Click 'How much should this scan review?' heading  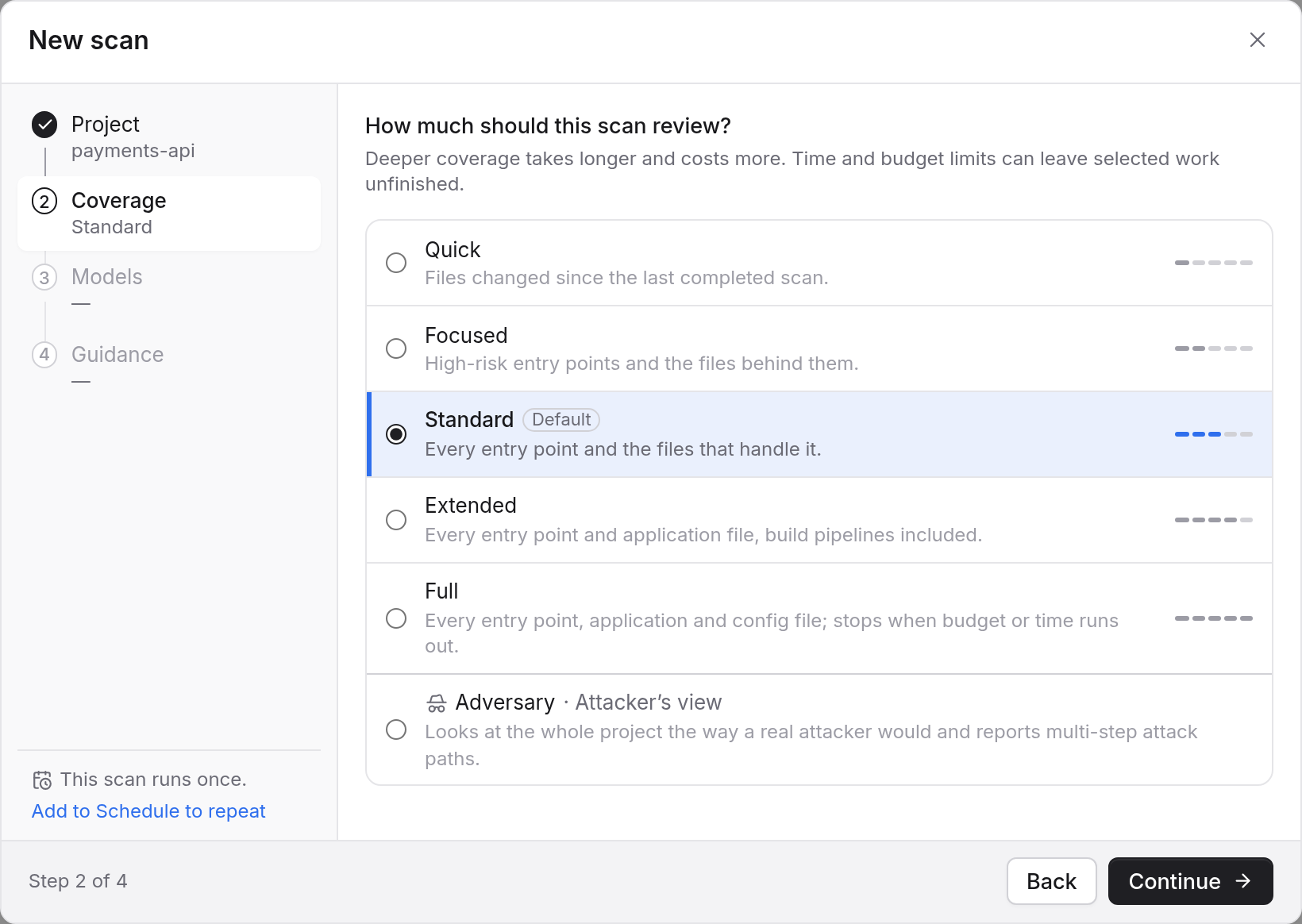[548, 126]
